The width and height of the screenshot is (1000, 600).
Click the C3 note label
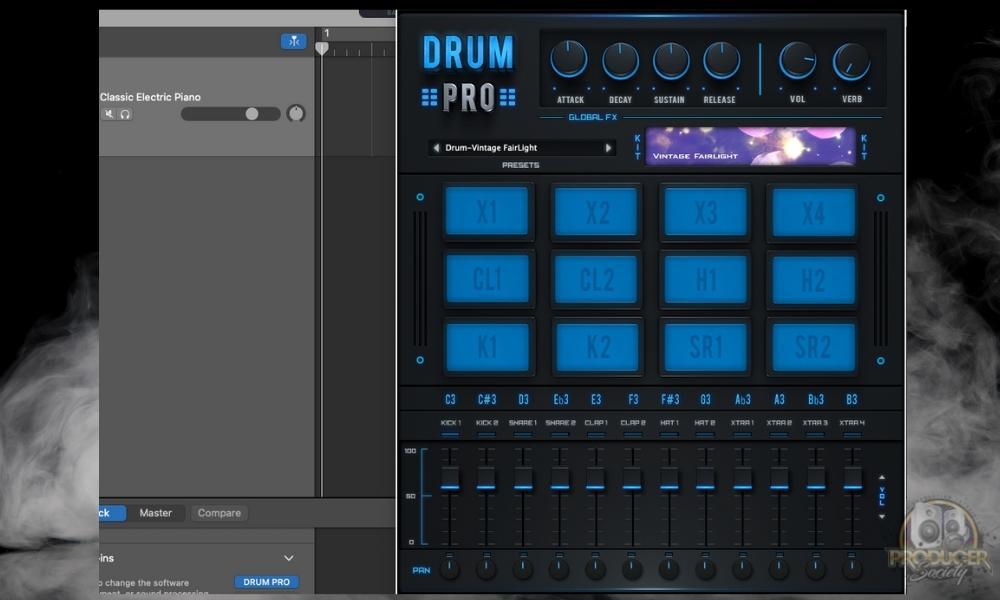450,399
